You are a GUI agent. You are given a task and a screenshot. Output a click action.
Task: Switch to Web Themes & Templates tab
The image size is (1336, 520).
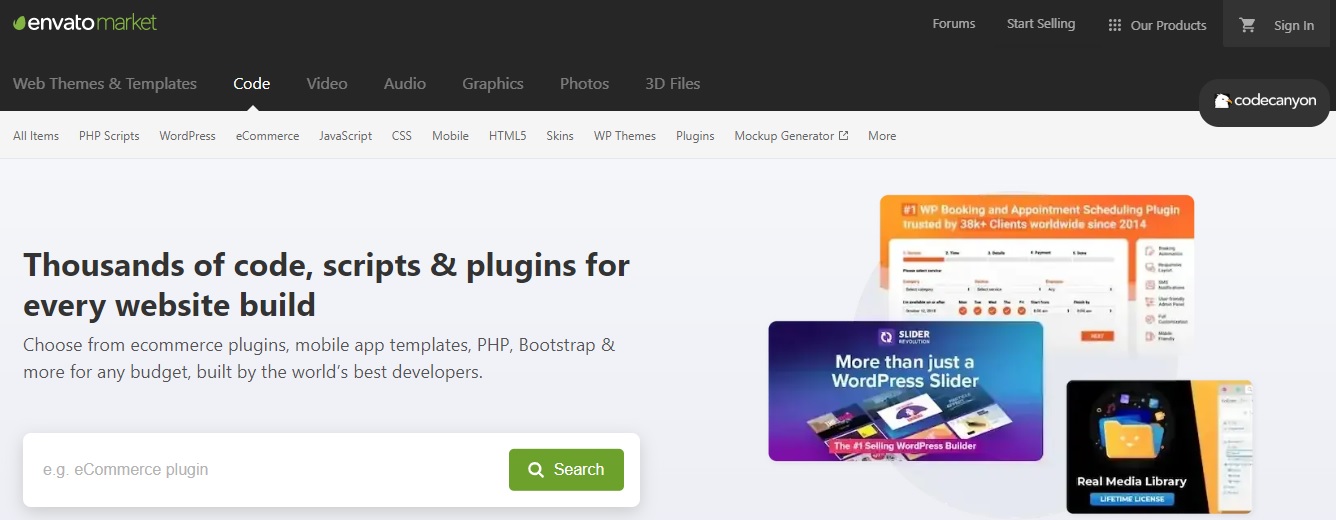coord(105,83)
